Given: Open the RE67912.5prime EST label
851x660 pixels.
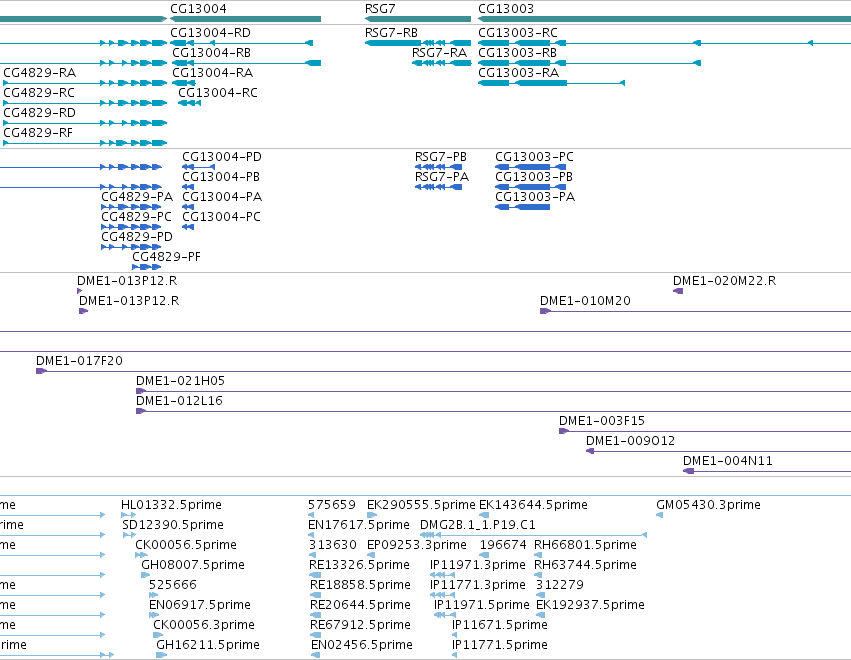Looking at the screenshot, I should [x=360, y=625].
